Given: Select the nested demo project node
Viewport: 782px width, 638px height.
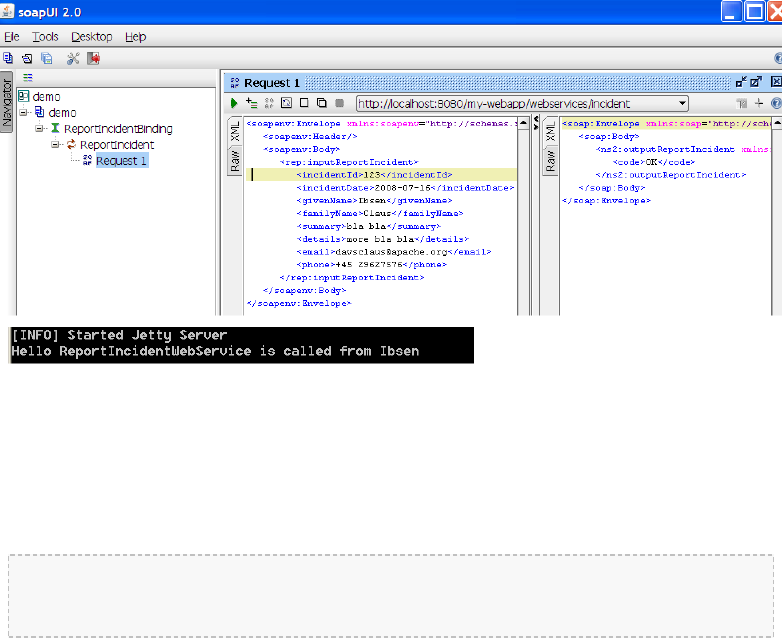Looking at the screenshot, I should point(62,112).
